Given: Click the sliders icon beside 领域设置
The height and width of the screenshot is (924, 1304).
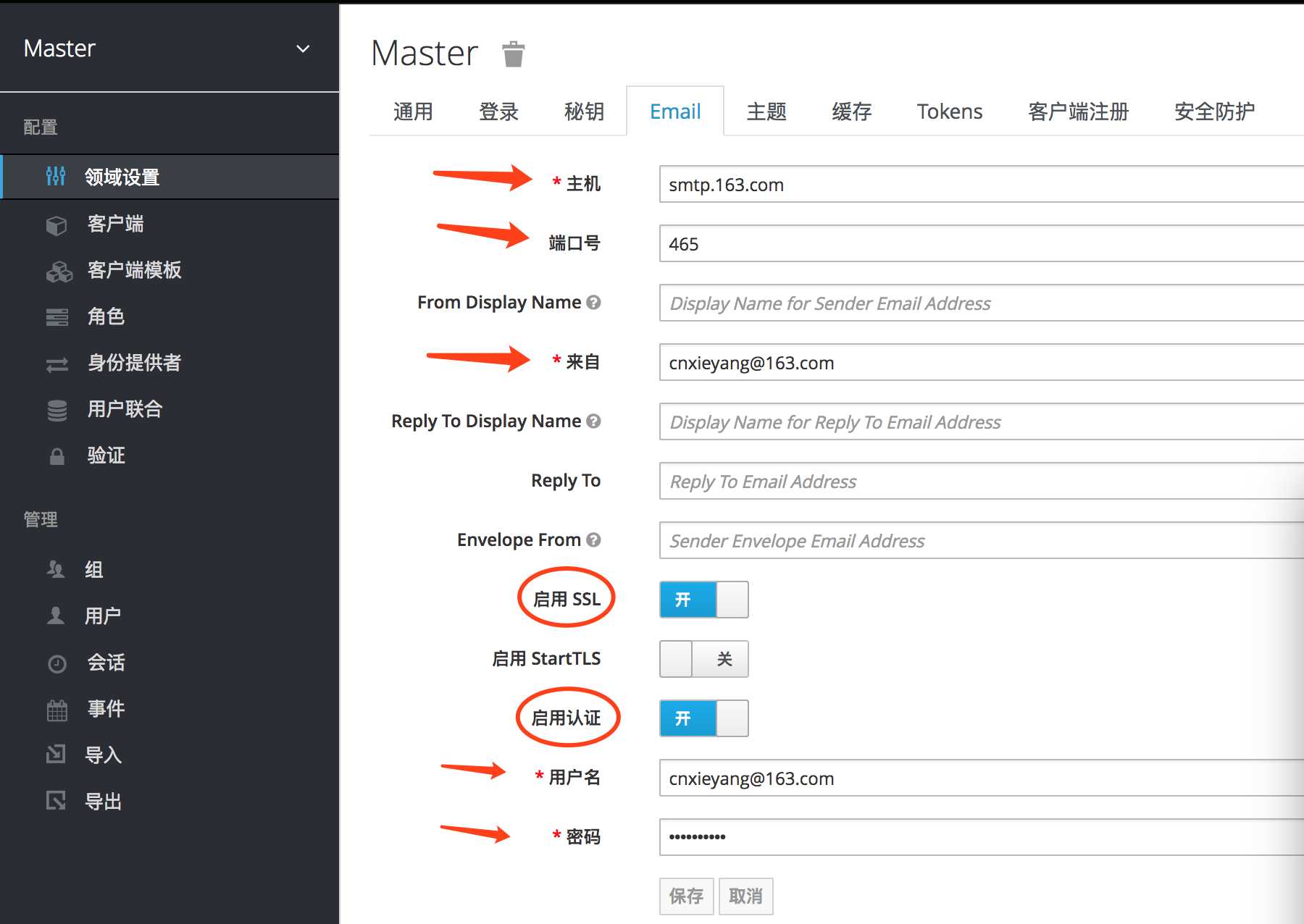Looking at the screenshot, I should [56, 176].
